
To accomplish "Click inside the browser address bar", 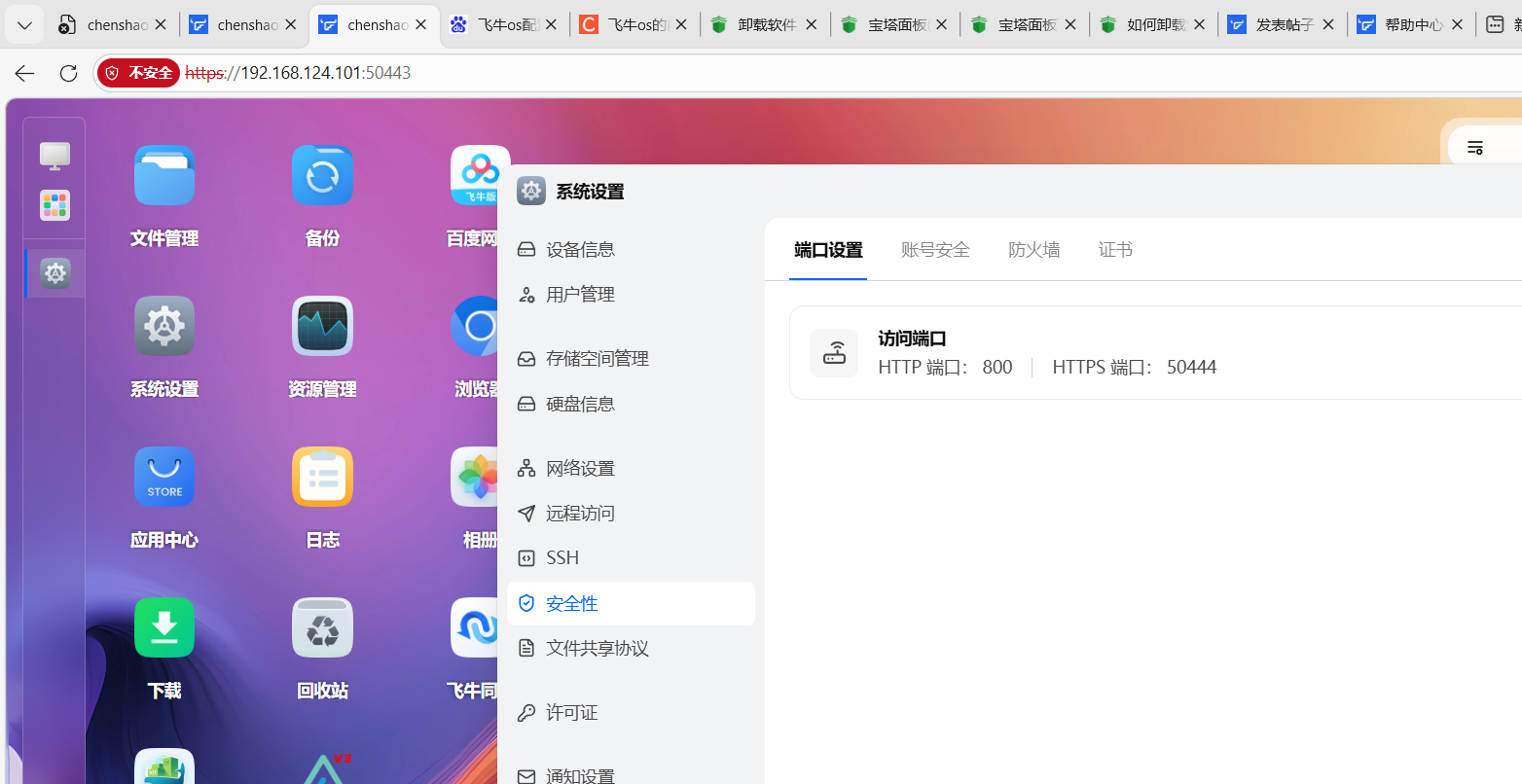I will (389, 72).
